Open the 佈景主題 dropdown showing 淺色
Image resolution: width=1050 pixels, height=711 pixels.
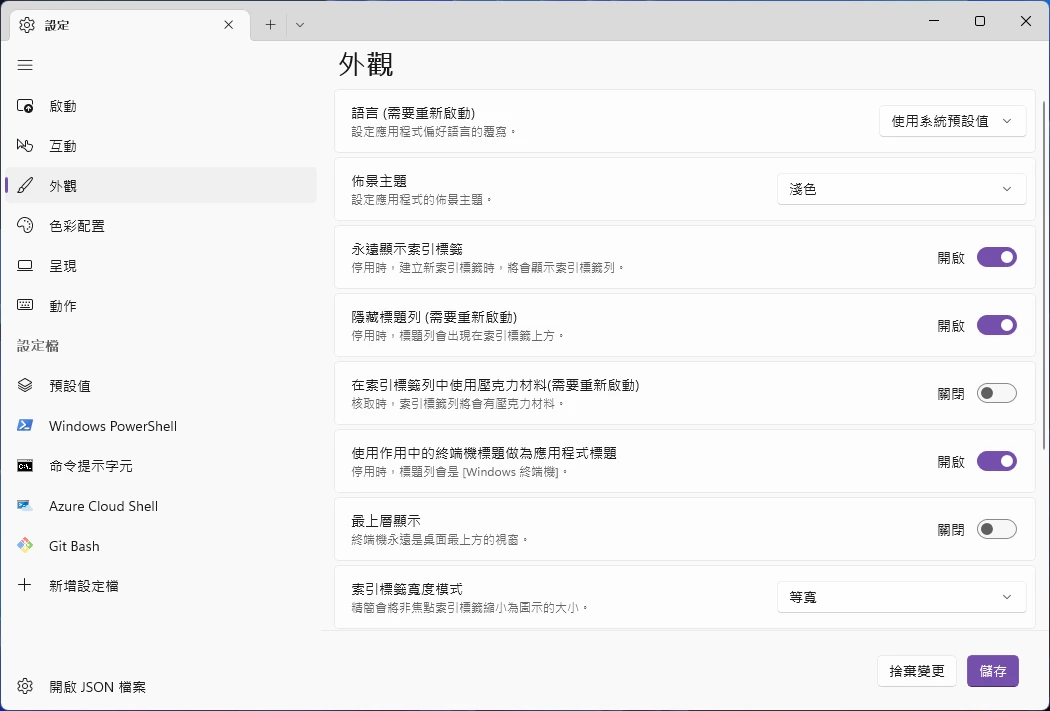[901, 189]
